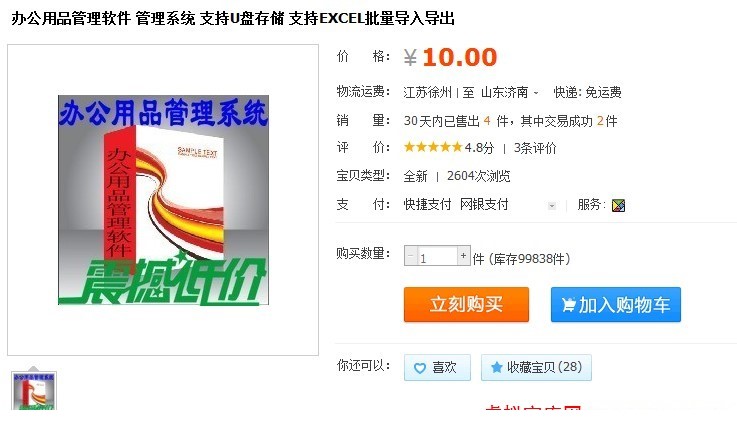
Task: Click the colorful service badge icon
Action: pos(618,205)
